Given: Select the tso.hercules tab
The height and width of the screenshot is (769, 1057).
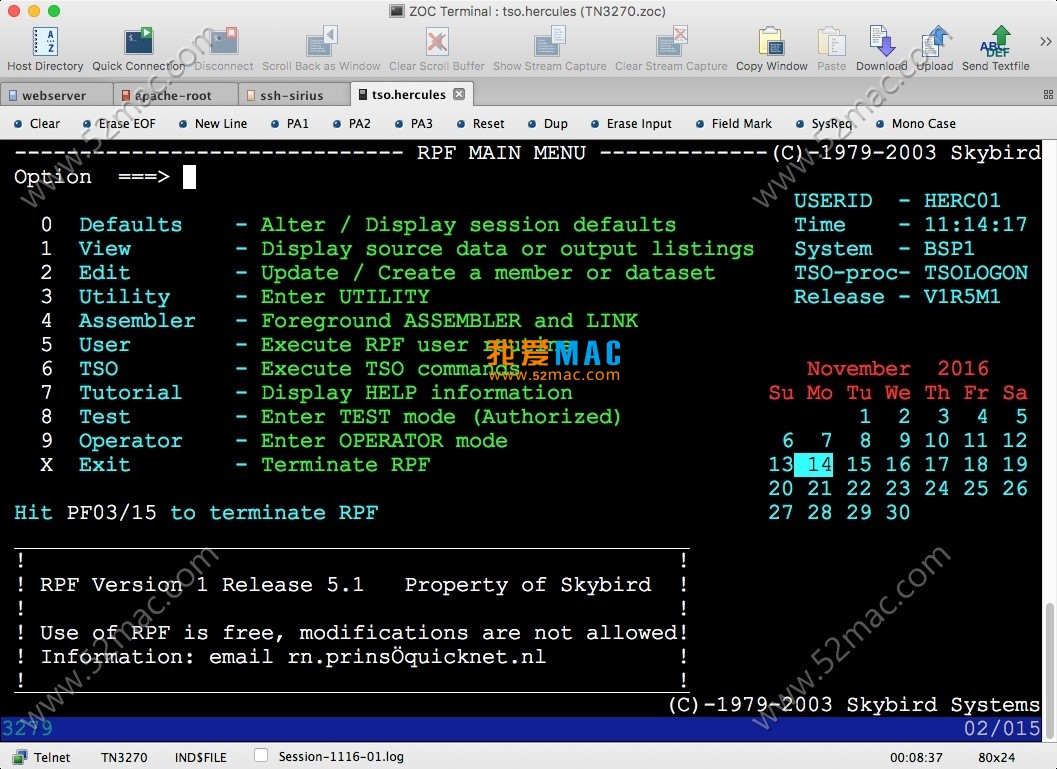Looking at the screenshot, I should tap(409, 94).
